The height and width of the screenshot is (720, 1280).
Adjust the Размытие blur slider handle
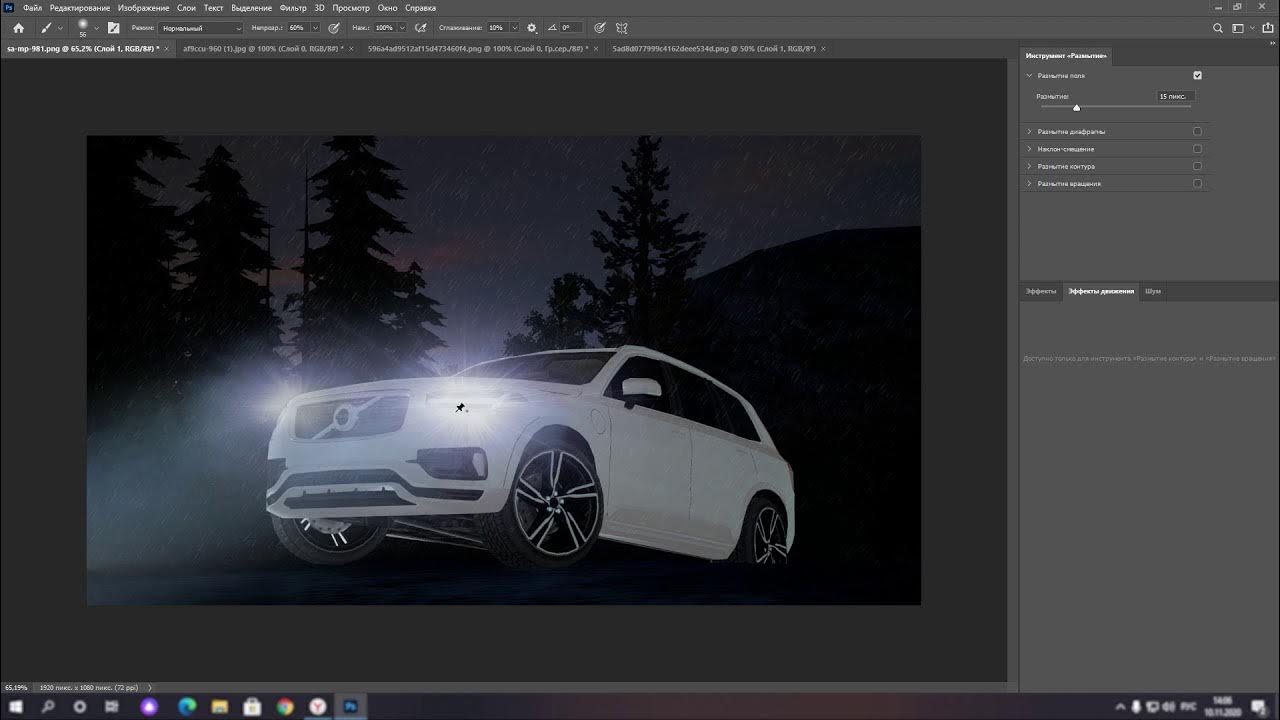pos(1076,107)
